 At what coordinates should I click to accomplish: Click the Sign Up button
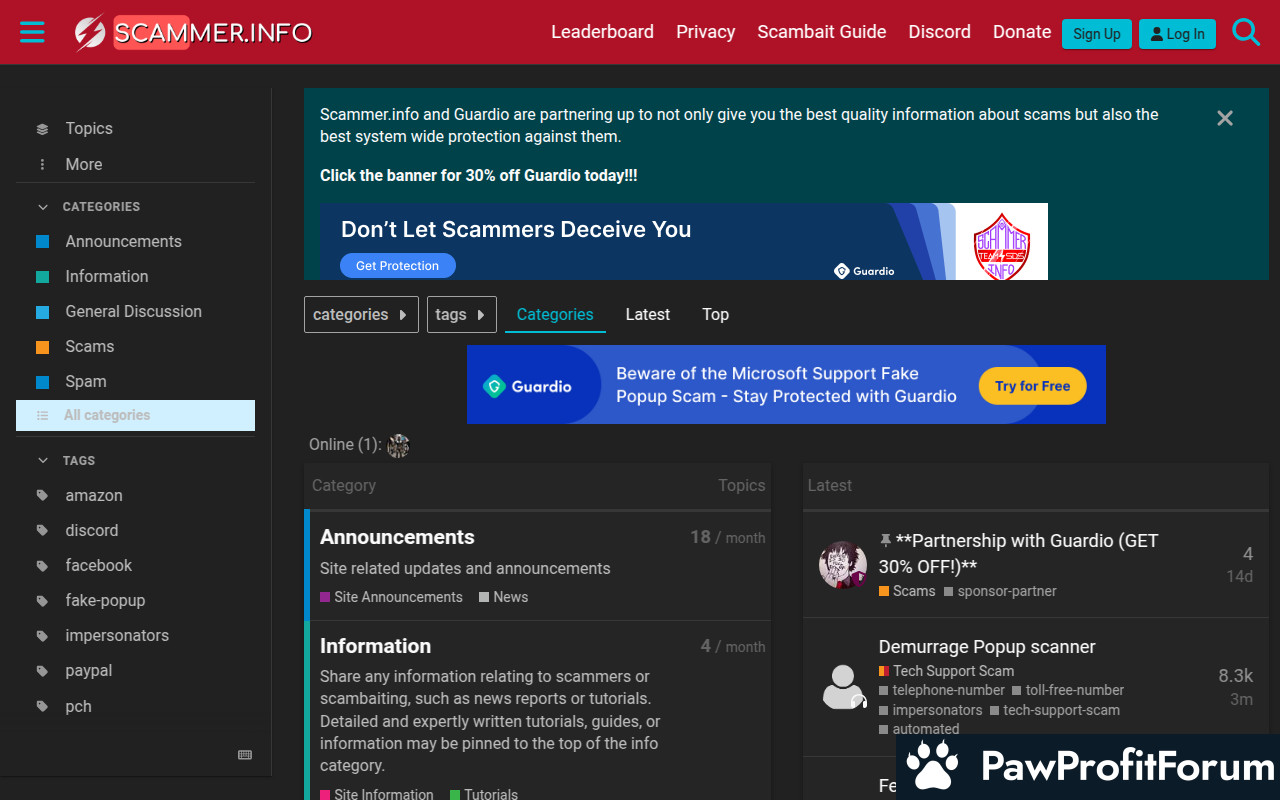[x=1097, y=34]
